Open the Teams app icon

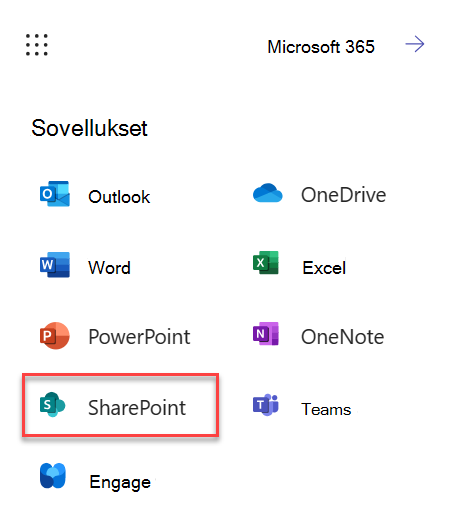click(x=266, y=405)
